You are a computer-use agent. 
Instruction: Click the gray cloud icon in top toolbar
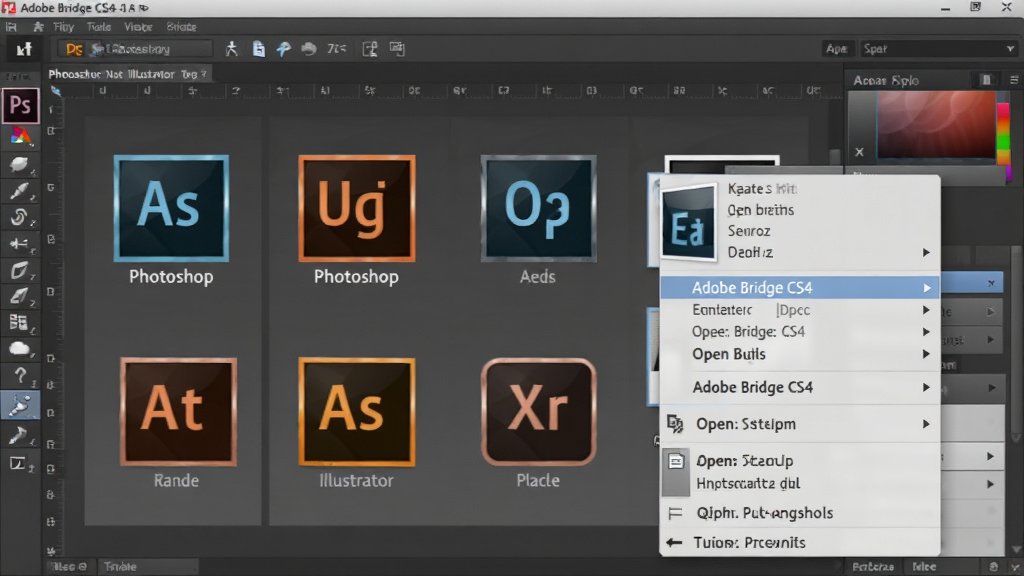[x=309, y=49]
